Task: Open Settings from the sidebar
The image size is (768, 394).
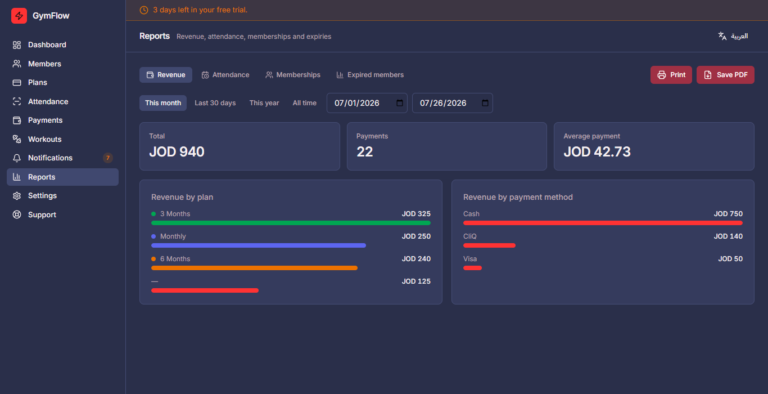Action: 63,196
